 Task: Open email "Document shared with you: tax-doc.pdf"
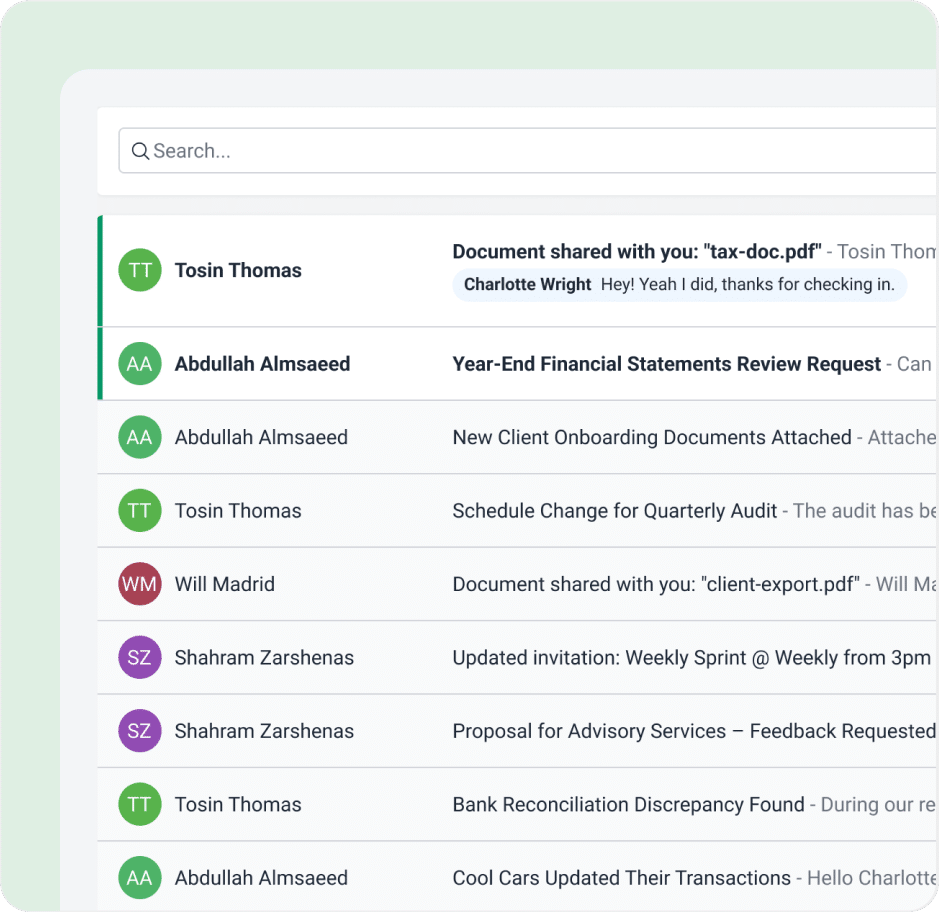(x=637, y=252)
